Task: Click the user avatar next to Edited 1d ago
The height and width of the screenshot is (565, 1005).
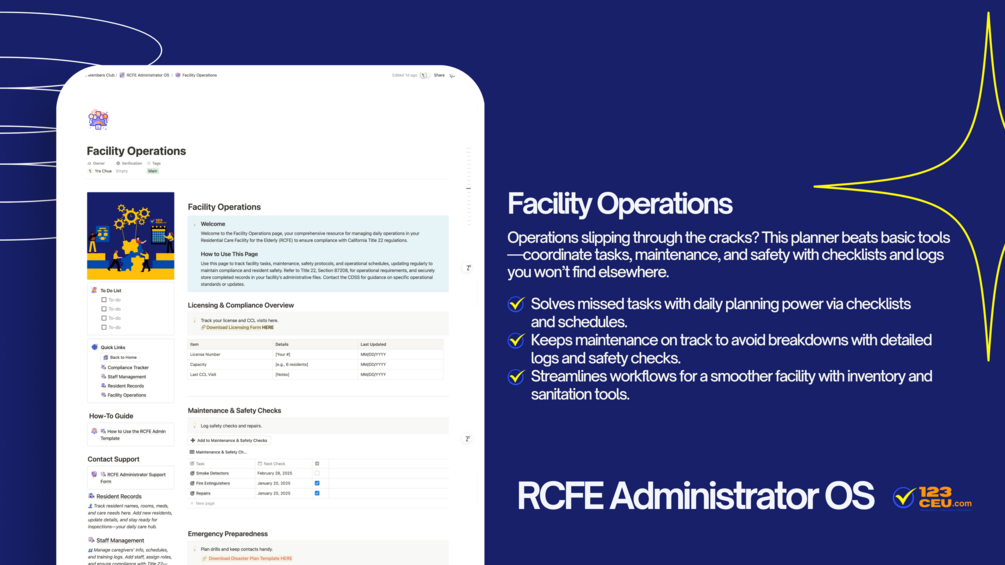Action: 423,75
